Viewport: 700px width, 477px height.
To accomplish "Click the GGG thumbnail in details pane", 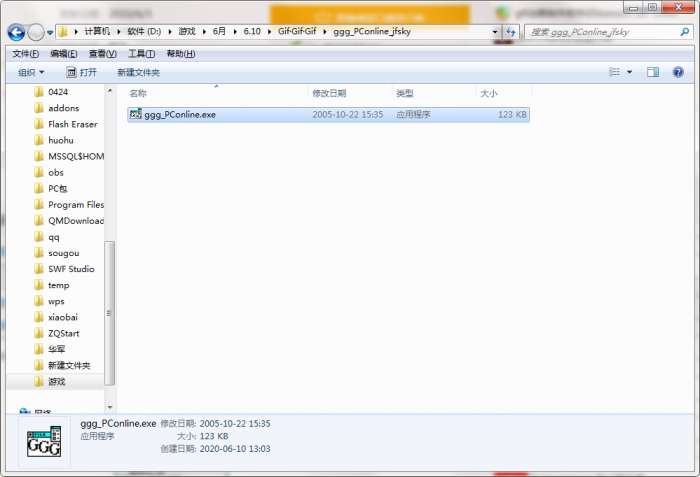I will coord(44,442).
